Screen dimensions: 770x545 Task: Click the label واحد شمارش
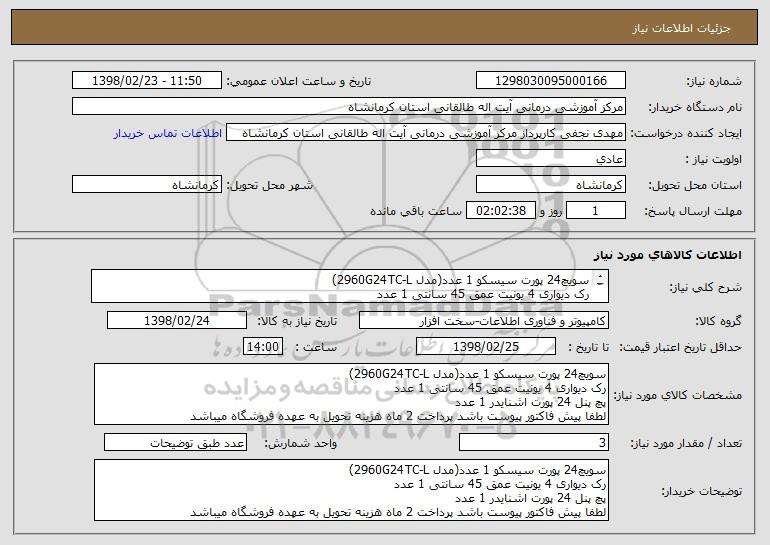coord(301,443)
